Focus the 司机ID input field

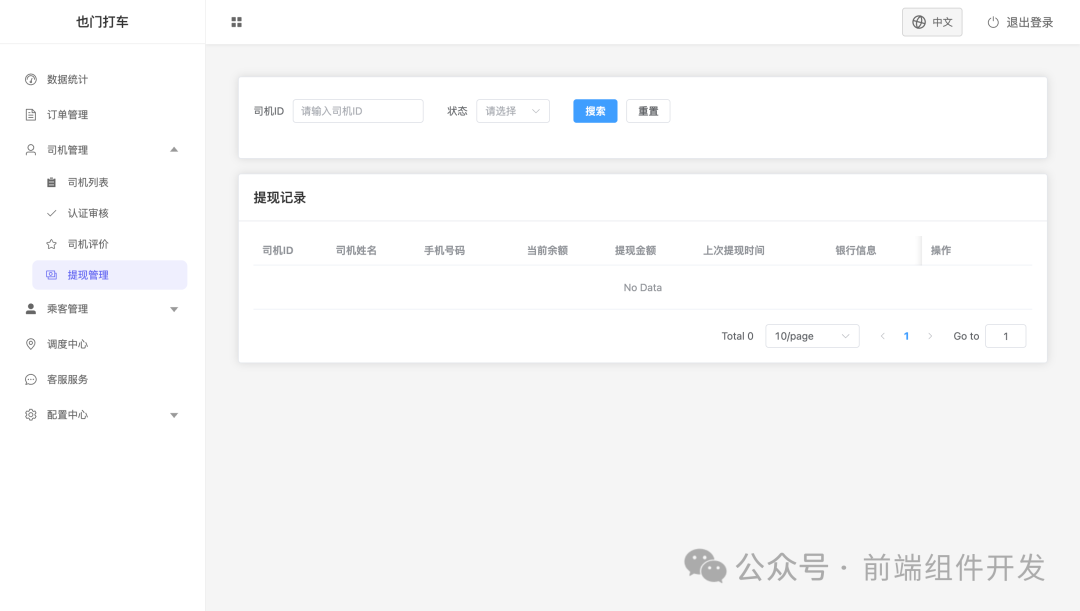click(358, 111)
